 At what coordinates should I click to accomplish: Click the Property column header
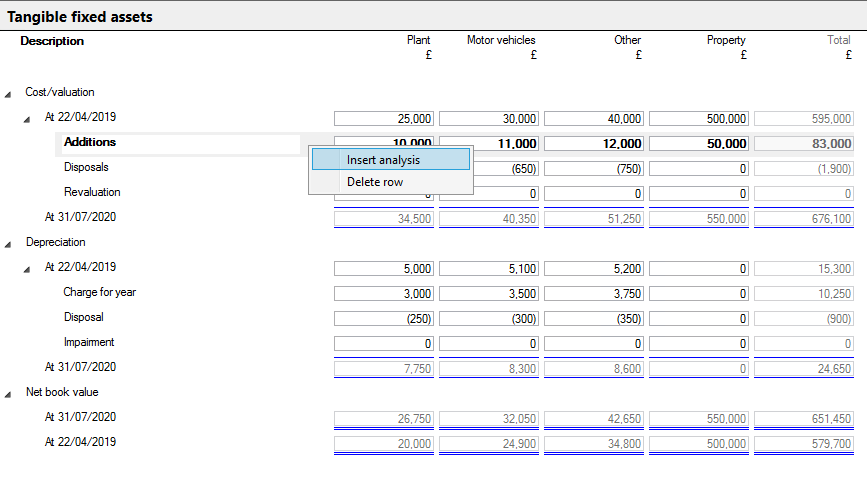click(726, 40)
